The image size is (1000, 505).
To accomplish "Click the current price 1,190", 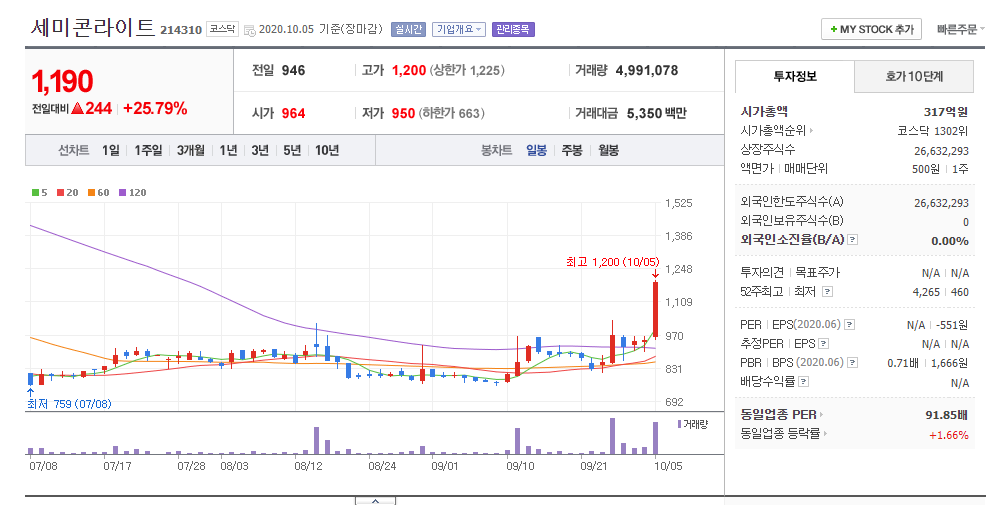I will [62, 82].
